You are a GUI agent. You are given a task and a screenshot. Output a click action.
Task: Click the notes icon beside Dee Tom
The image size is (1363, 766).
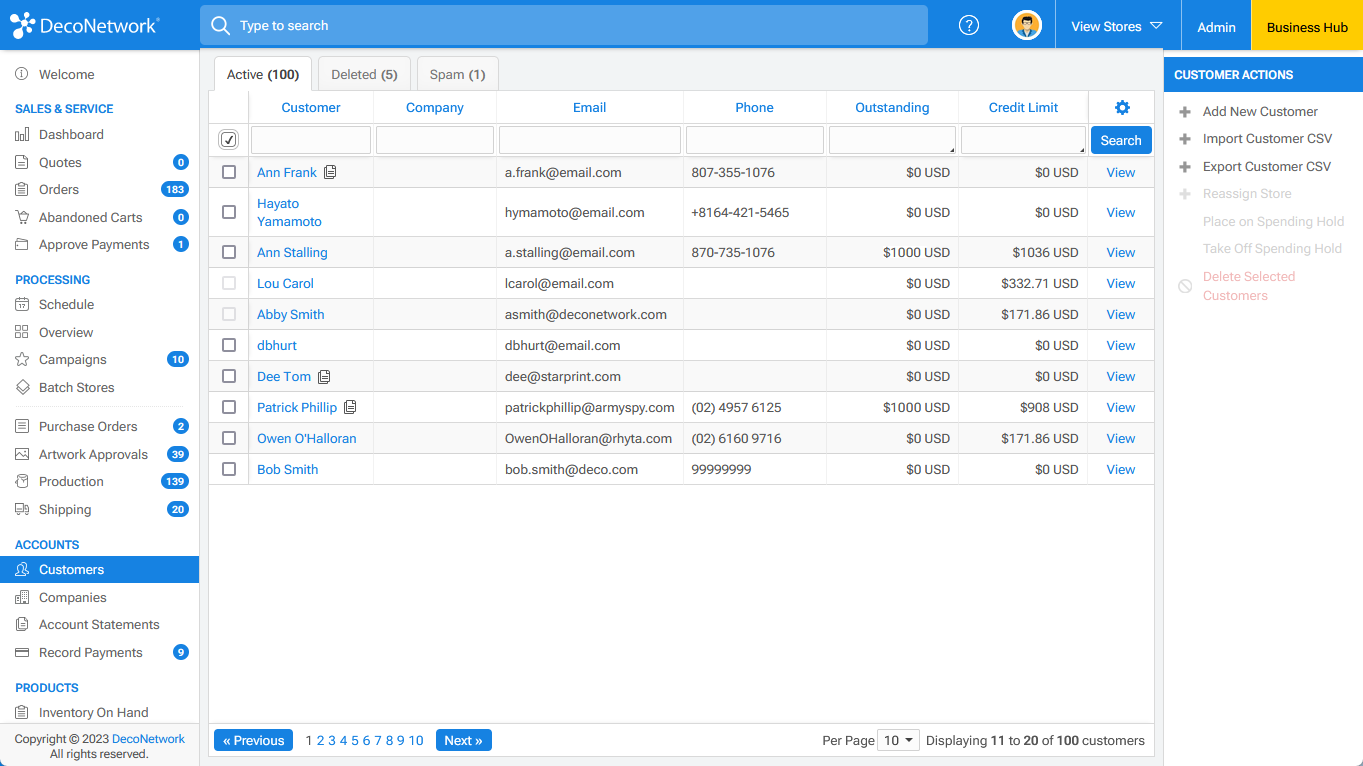point(324,377)
